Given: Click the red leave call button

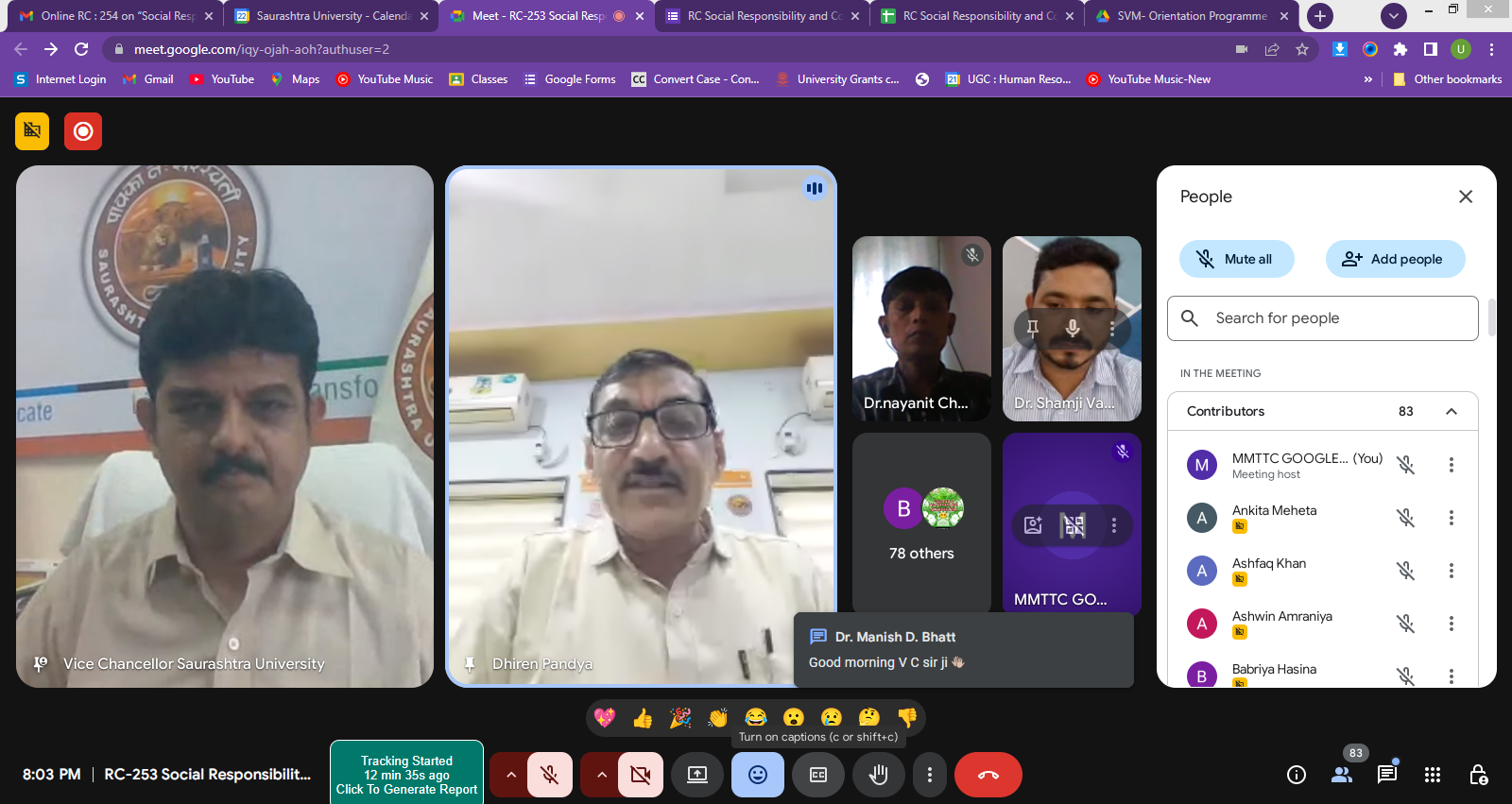Looking at the screenshot, I should tap(988, 775).
